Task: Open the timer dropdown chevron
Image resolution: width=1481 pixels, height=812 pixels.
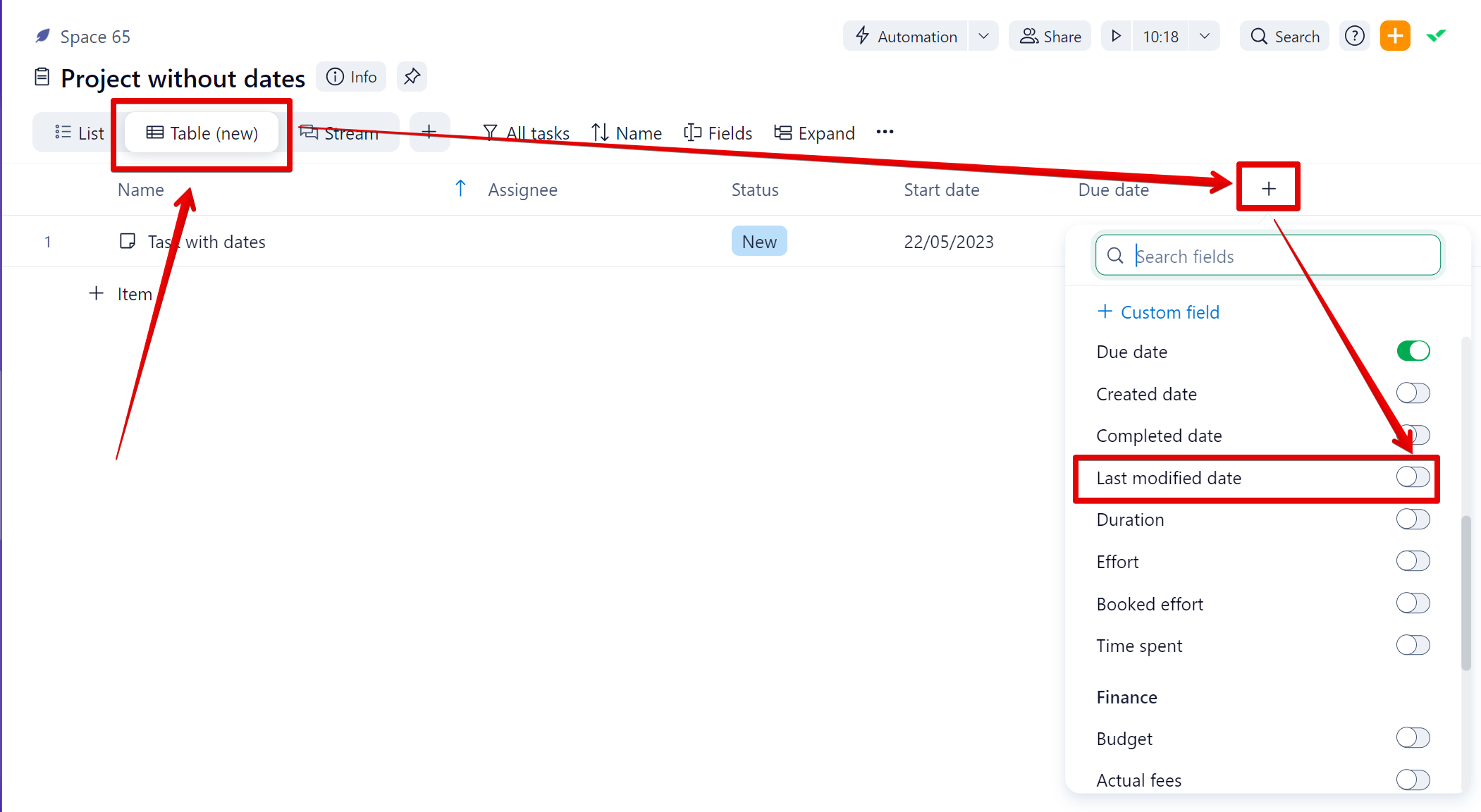Action: click(x=1205, y=36)
